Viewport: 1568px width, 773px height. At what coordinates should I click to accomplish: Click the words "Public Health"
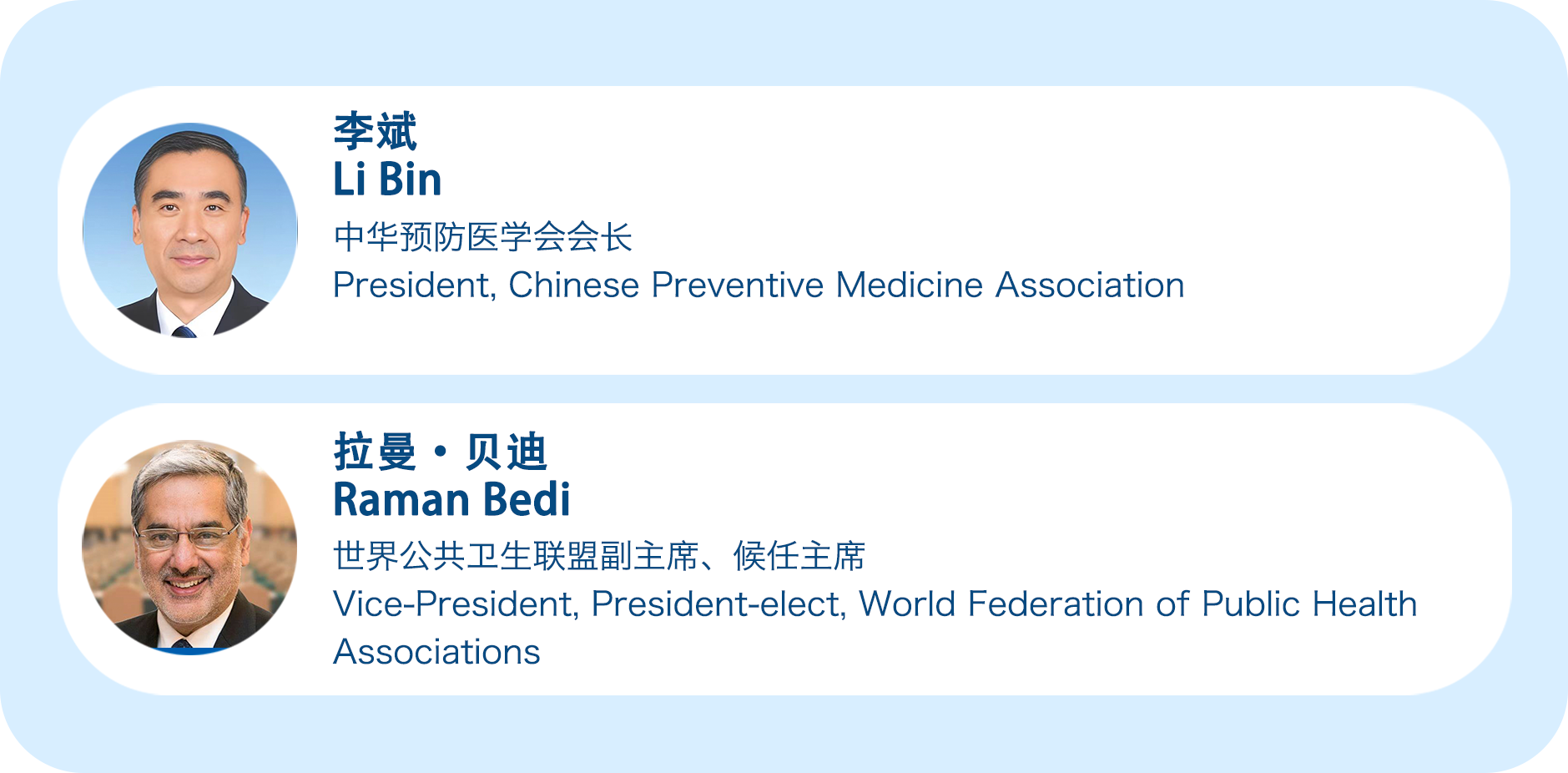click(x=1309, y=604)
